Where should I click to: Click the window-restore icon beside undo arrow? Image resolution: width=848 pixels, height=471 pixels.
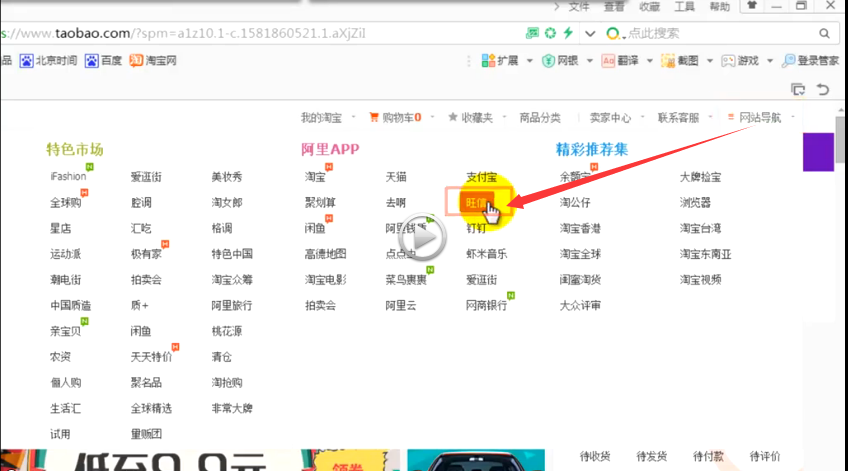(798, 89)
